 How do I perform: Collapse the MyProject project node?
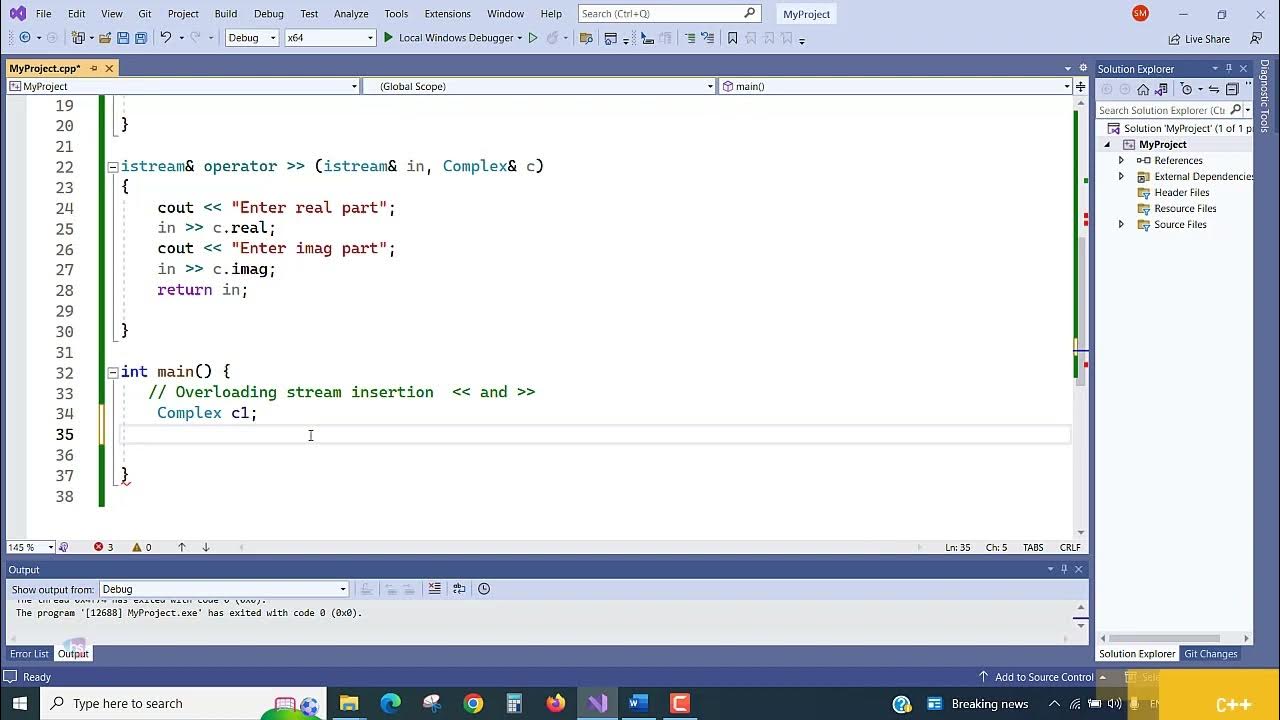pyautogui.click(x=1107, y=144)
